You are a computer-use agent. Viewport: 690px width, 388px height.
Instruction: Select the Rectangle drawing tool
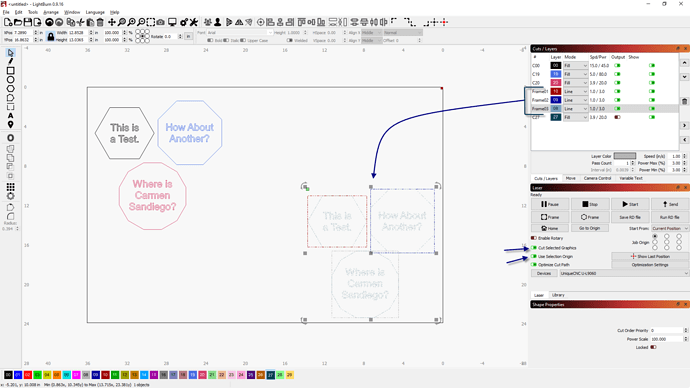pos(11,71)
